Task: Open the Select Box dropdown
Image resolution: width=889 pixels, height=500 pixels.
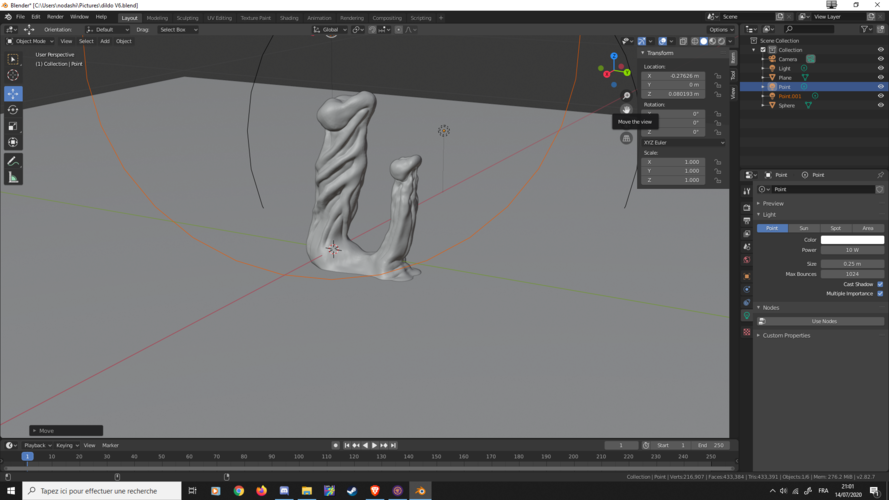Action: tap(178, 29)
